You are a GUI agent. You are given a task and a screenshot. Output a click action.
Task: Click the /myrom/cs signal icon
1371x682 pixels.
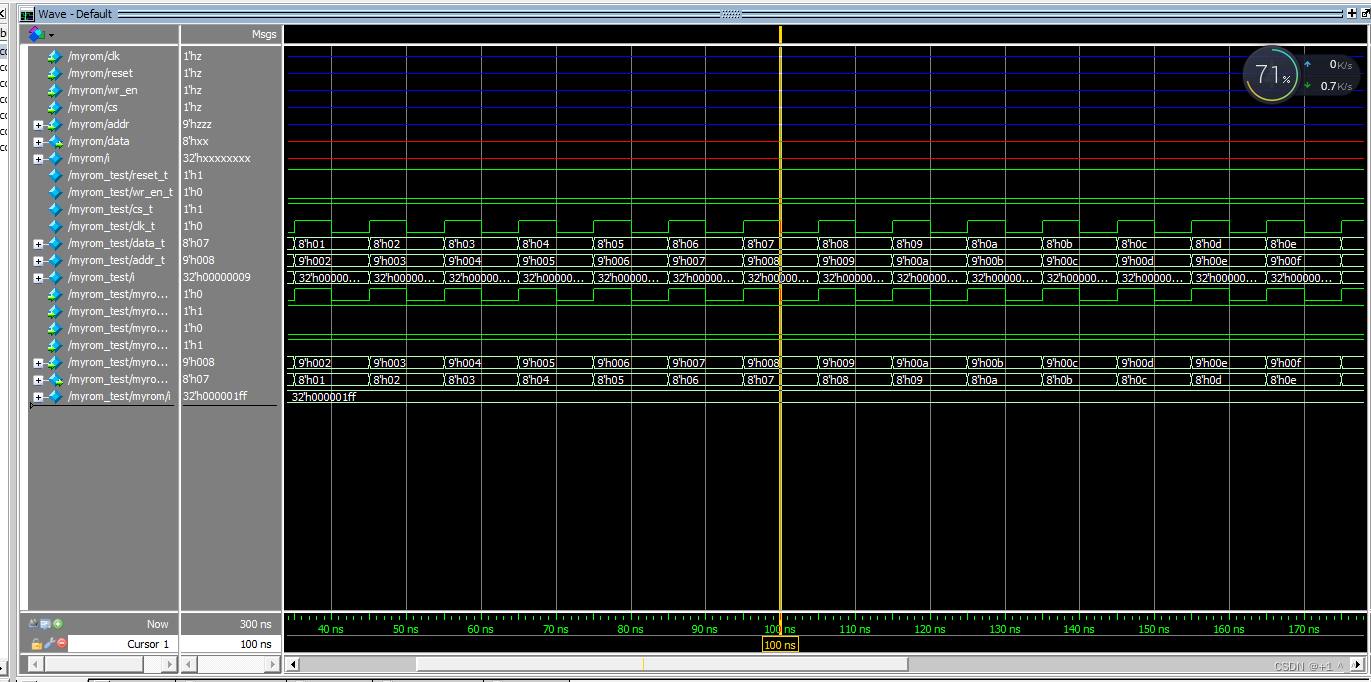(55, 107)
